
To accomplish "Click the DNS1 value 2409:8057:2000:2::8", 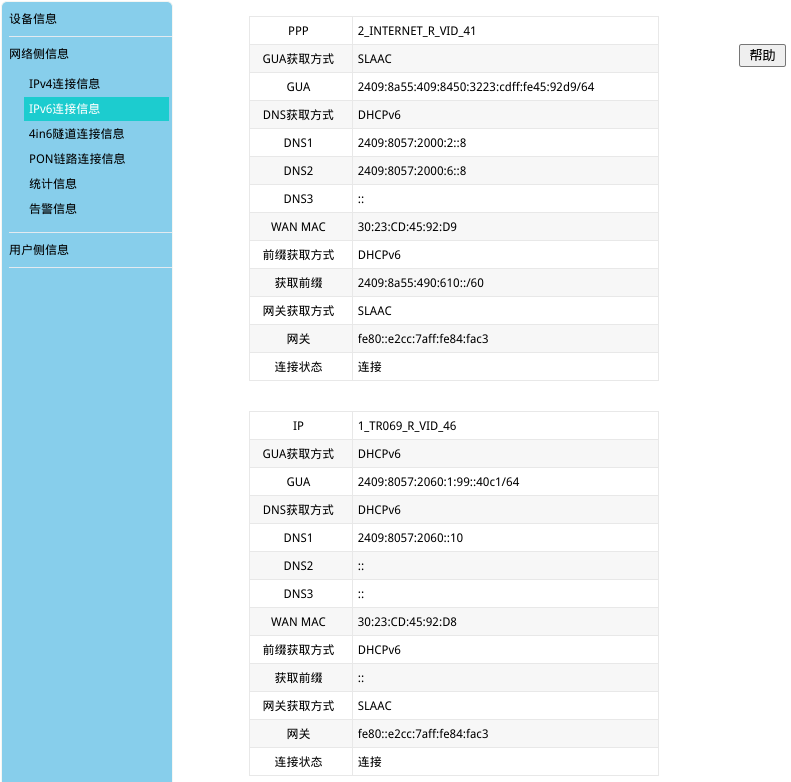I will point(411,143).
